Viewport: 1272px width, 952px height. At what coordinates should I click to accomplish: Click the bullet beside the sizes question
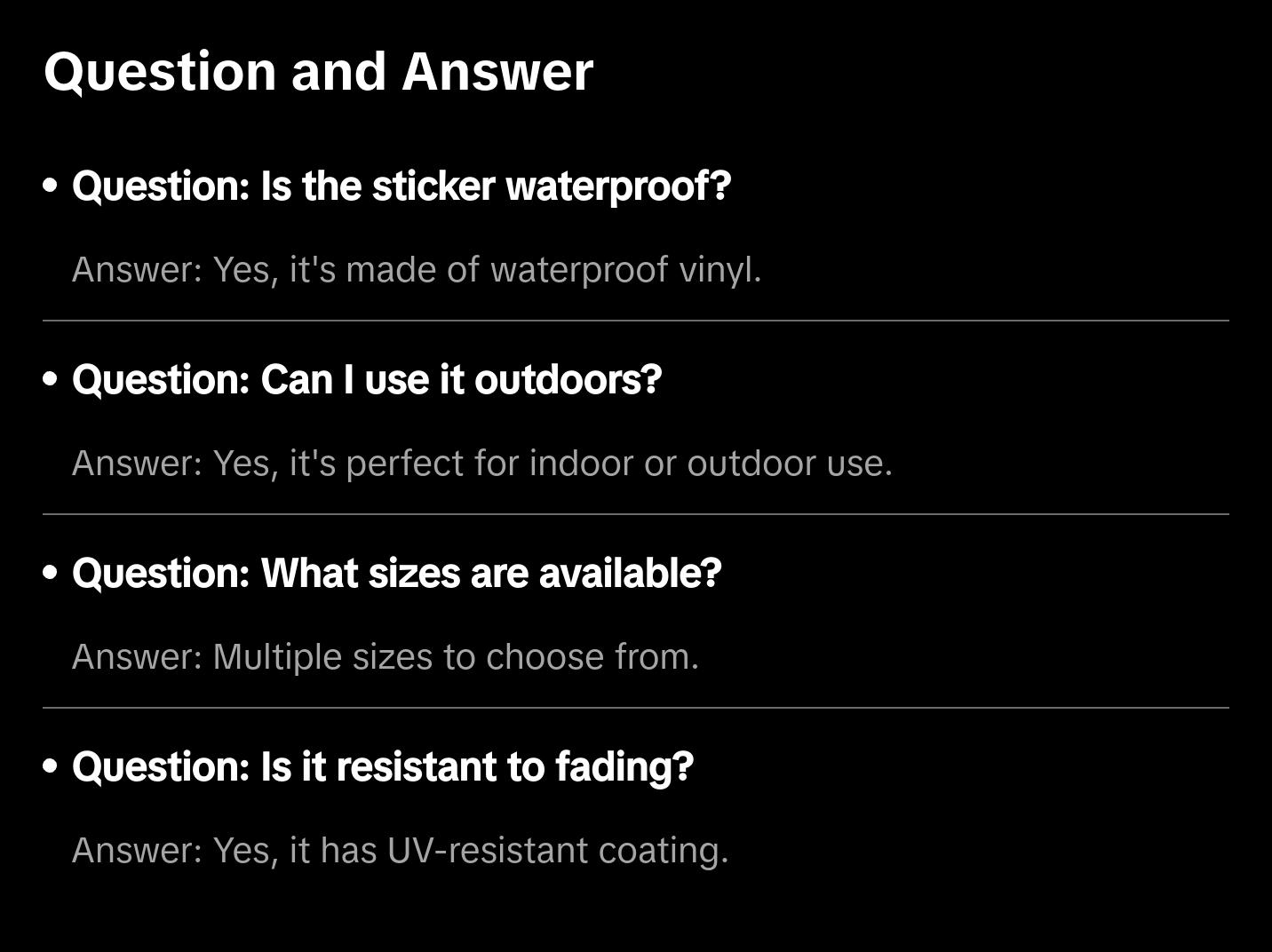51,574
